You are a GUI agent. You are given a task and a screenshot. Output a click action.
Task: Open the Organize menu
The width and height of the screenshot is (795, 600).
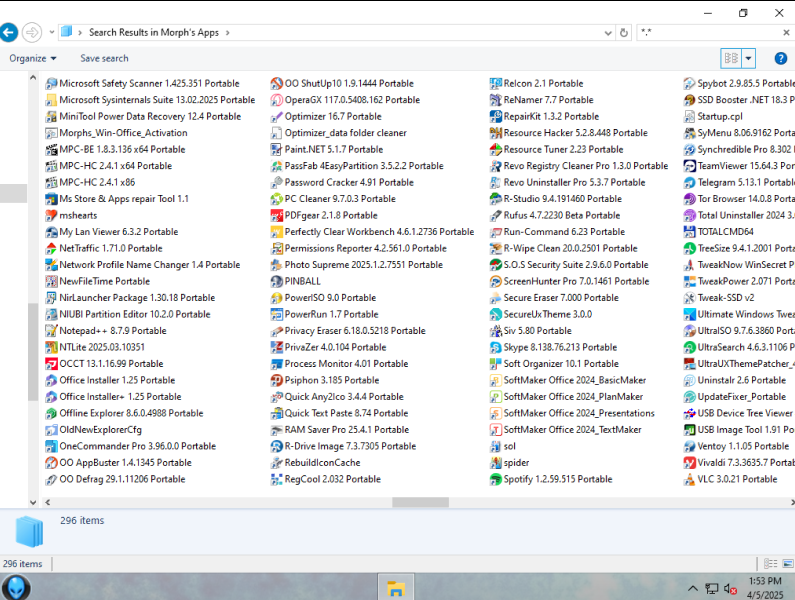32,58
